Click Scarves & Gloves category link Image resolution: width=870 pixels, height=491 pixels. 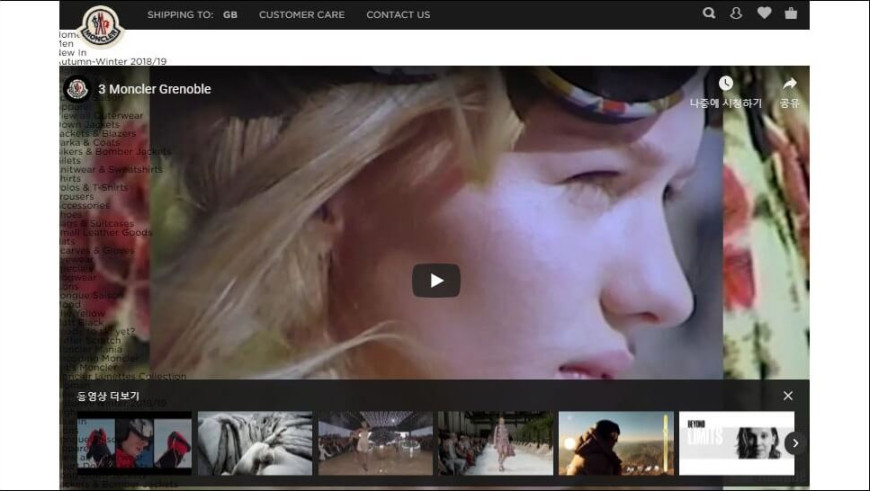click(x=97, y=251)
